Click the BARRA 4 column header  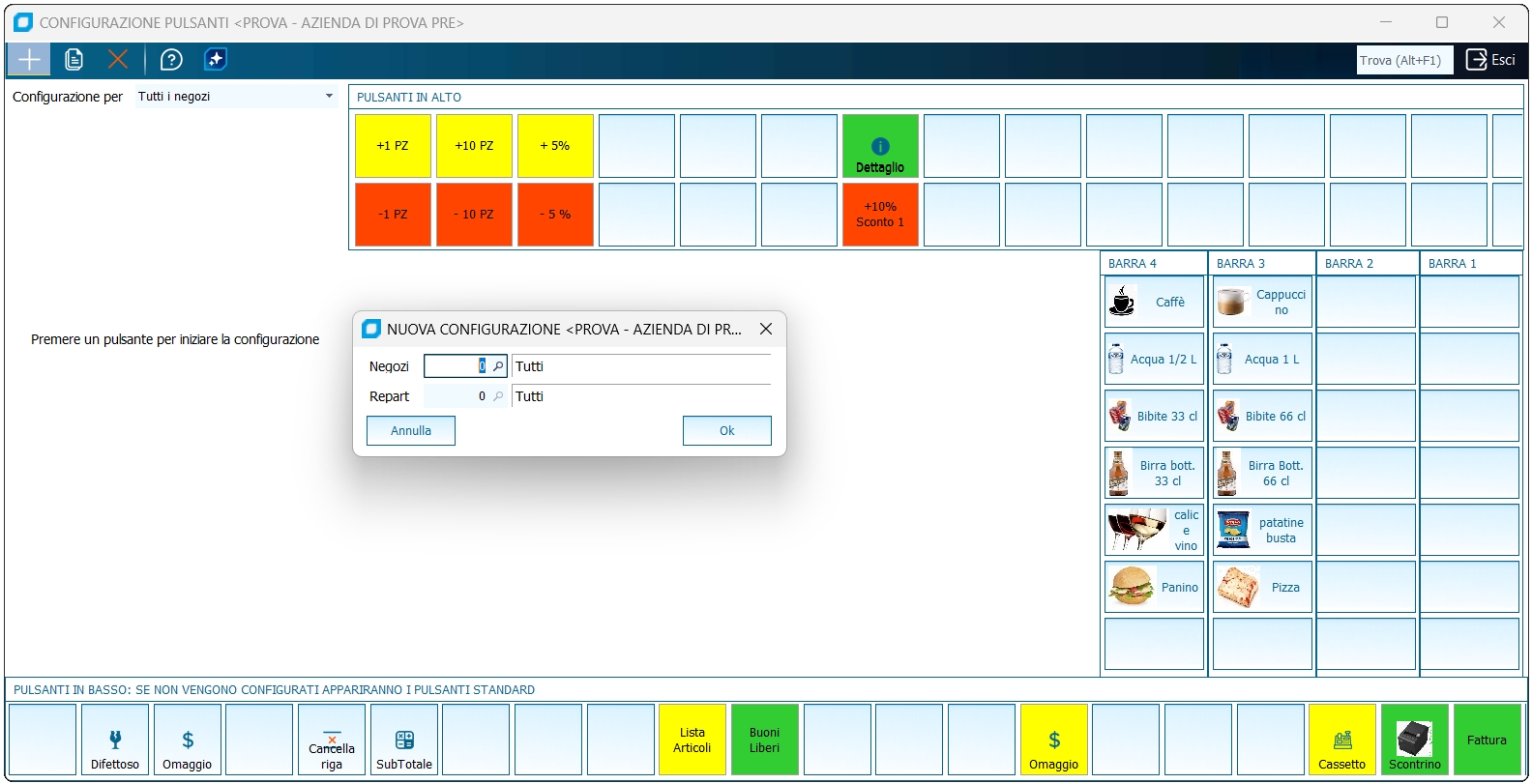pyautogui.click(x=1154, y=263)
